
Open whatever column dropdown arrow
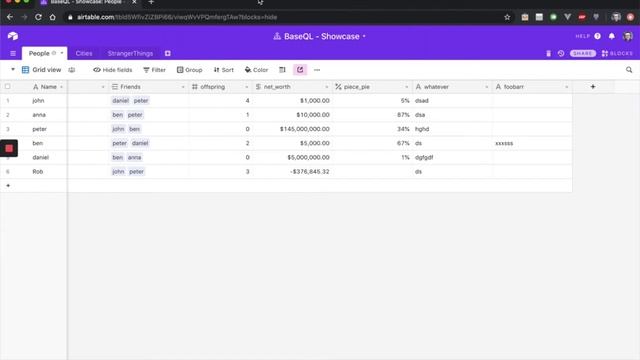pyautogui.click(x=487, y=87)
